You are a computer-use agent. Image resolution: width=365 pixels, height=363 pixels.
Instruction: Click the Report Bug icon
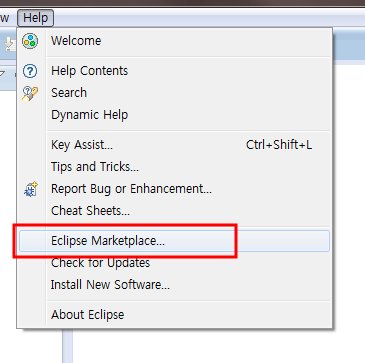tap(31, 189)
